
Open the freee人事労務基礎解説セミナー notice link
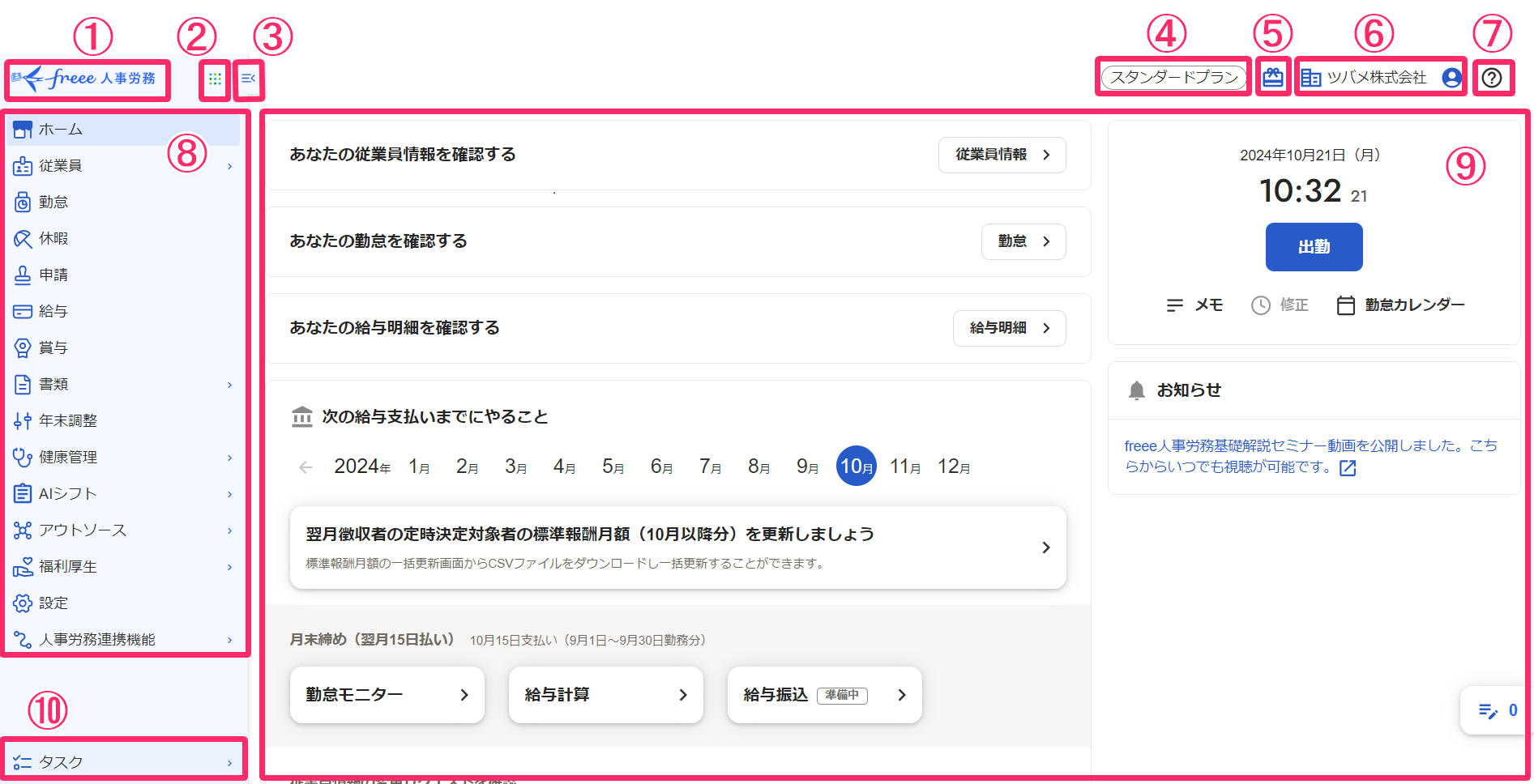[x=1311, y=456]
